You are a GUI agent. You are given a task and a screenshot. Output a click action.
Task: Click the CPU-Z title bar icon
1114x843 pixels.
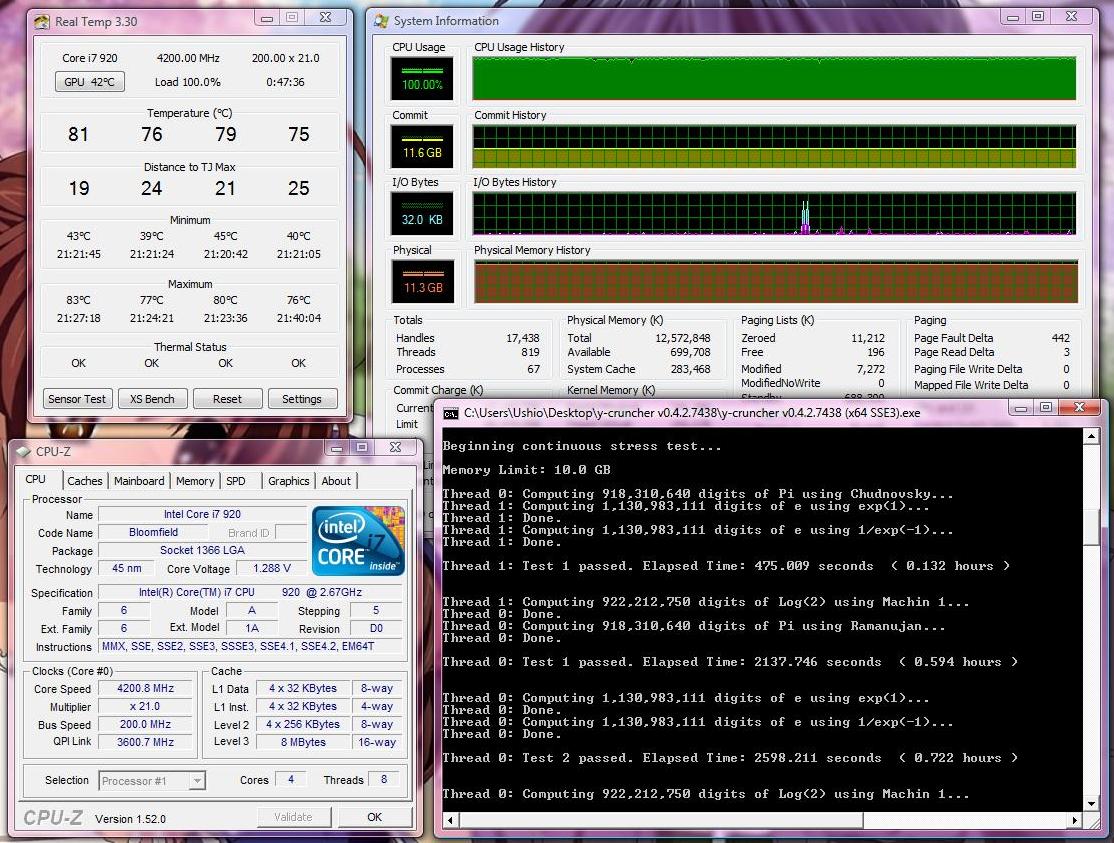pyautogui.click(x=23, y=451)
